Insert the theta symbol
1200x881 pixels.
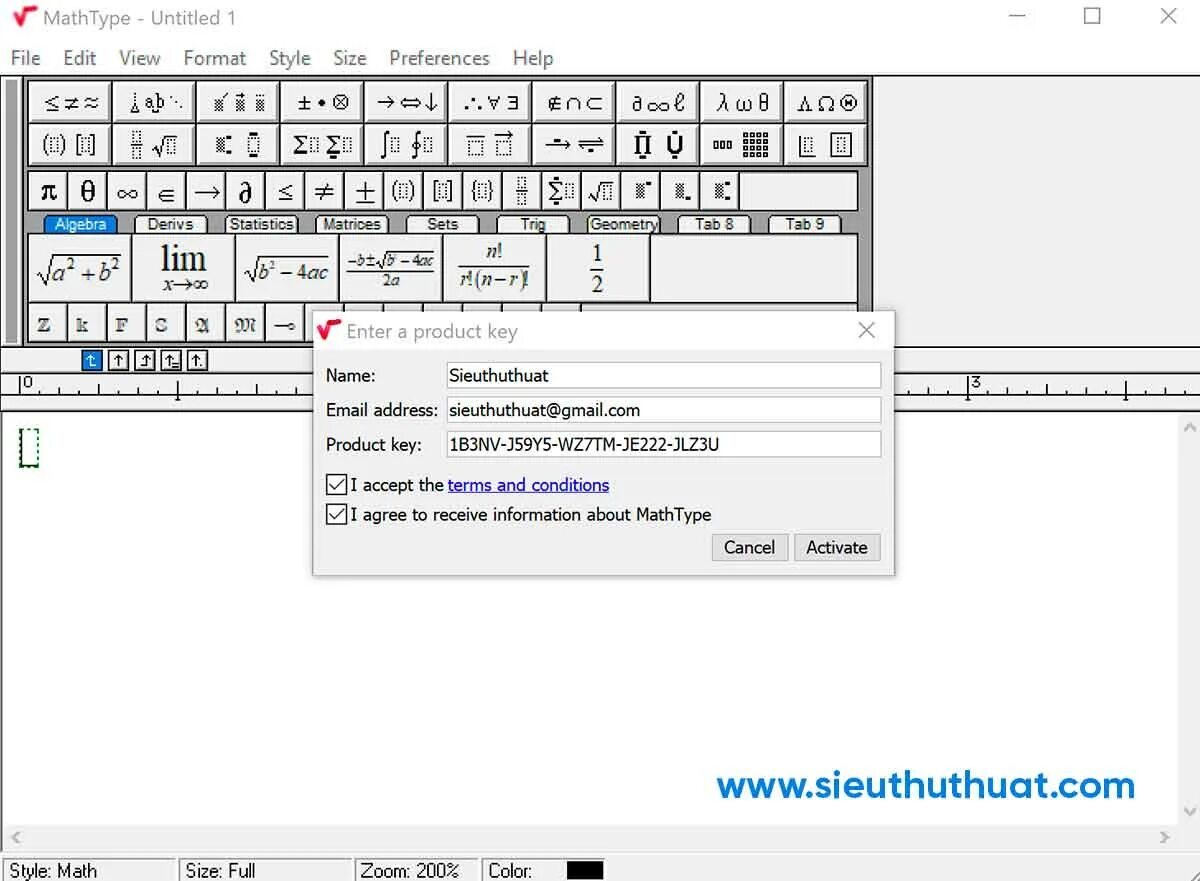[x=88, y=191]
